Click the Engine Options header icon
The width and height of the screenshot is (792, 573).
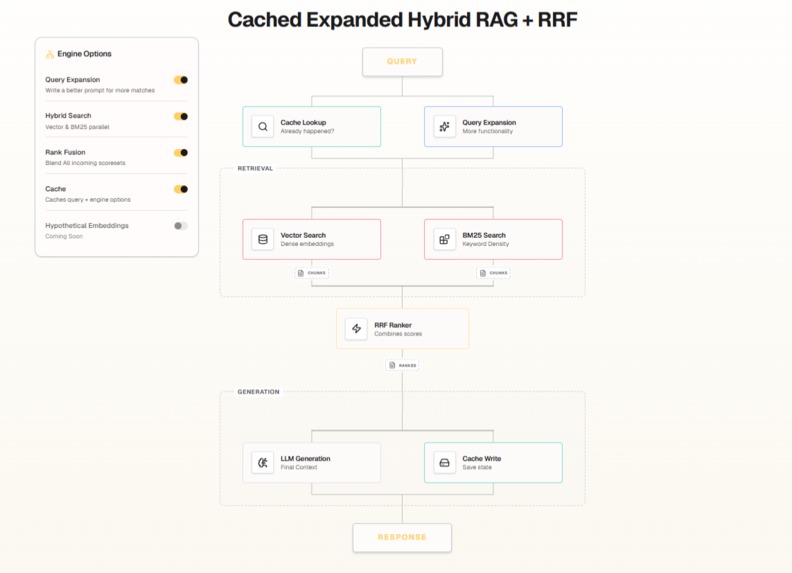(50, 54)
